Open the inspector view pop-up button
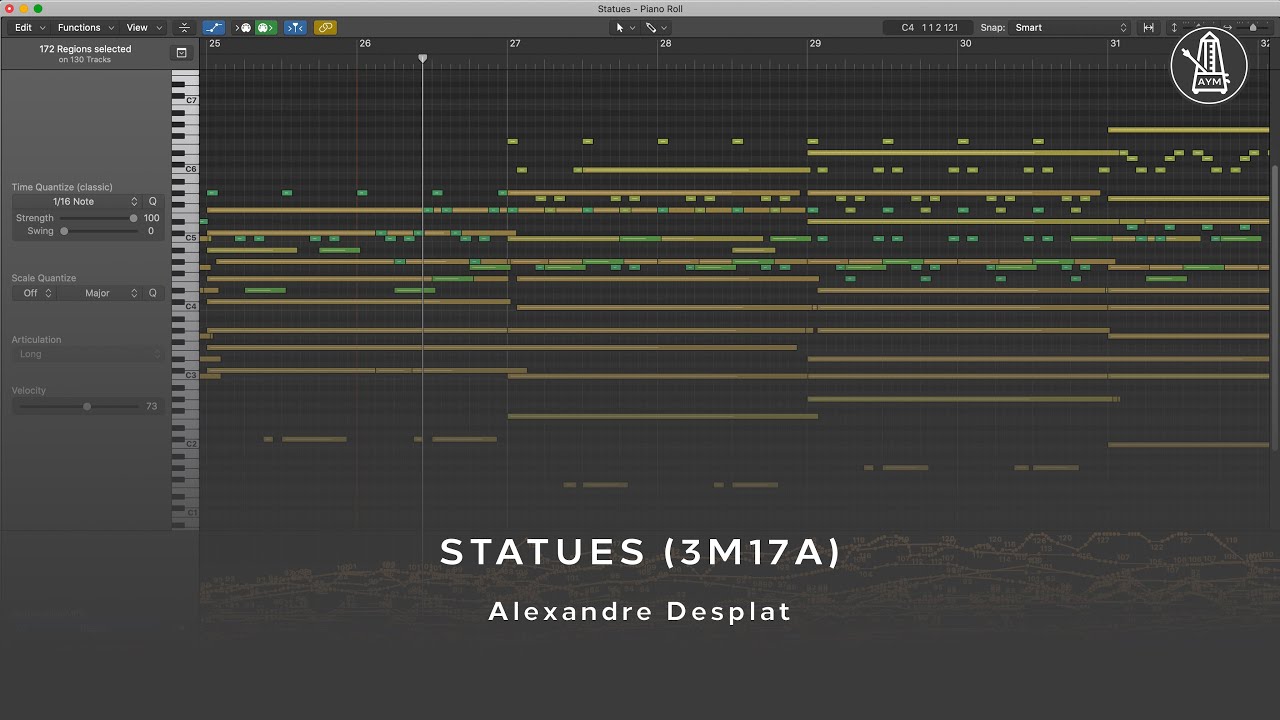The image size is (1280, 720). coord(181,53)
